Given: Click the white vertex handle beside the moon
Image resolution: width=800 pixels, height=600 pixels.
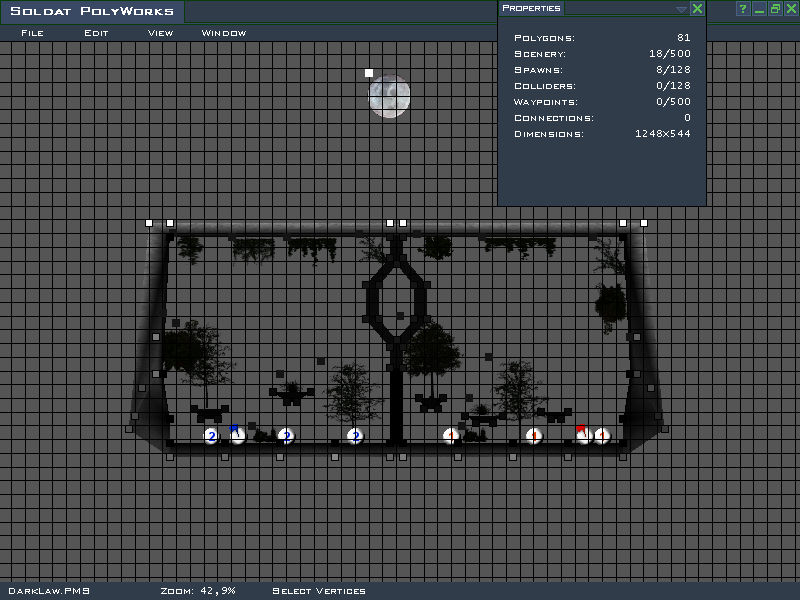Looking at the screenshot, I should [x=369, y=73].
